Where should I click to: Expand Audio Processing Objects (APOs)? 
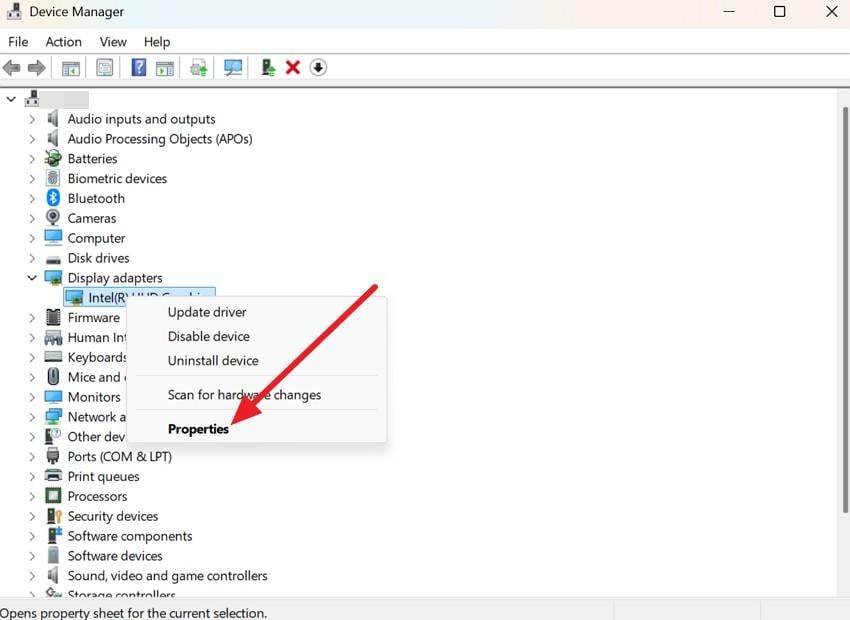[x=32, y=139]
